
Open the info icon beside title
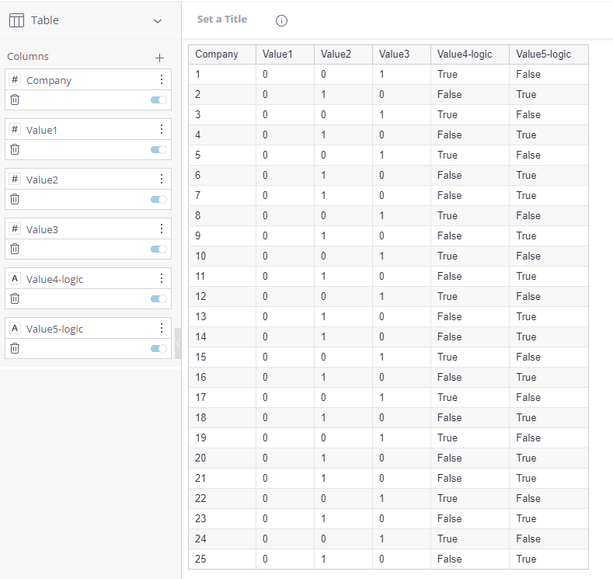coord(281,21)
